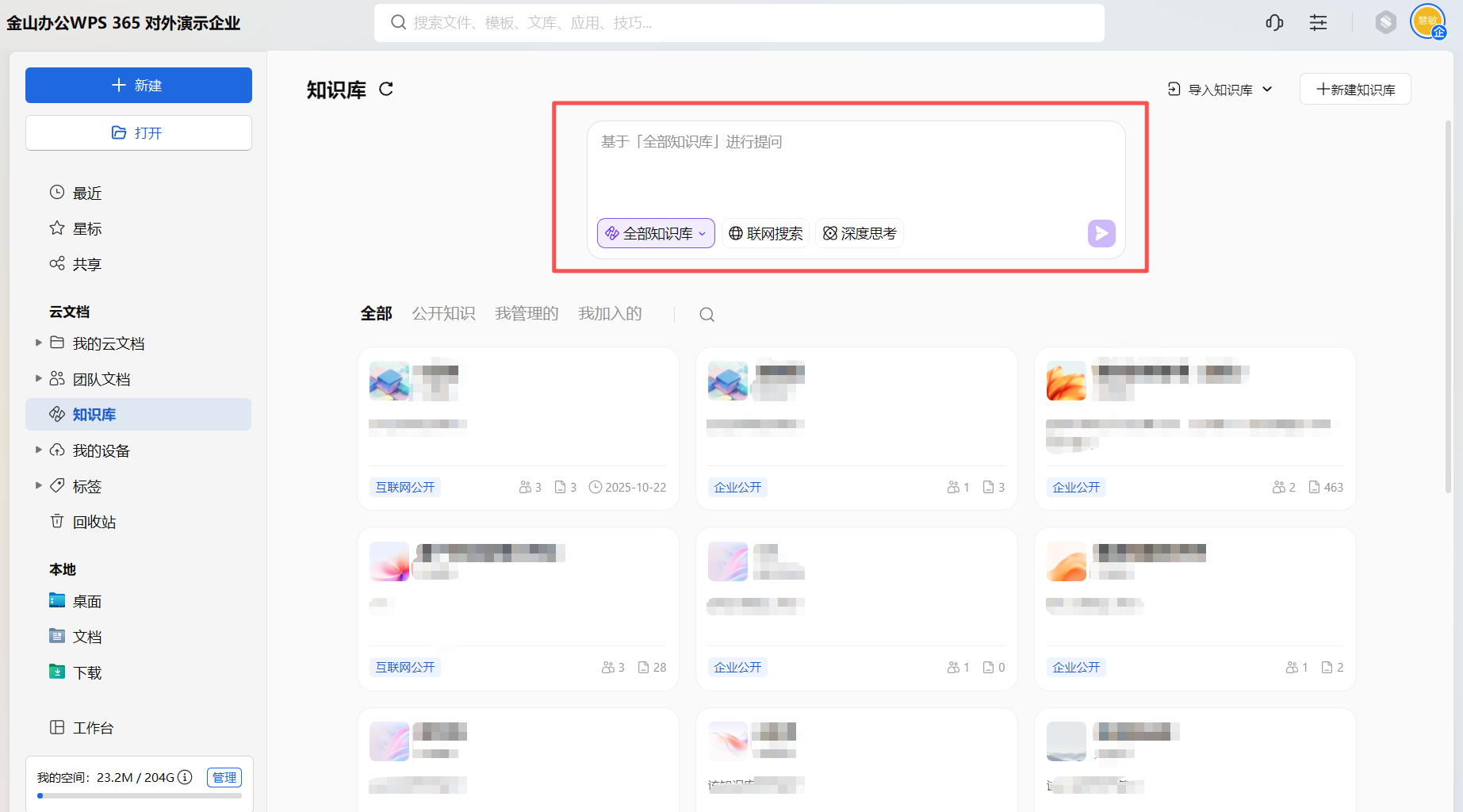1463x812 pixels.
Task: Expand 我的设备 tree arrow
Action: click(x=38, y=450)
